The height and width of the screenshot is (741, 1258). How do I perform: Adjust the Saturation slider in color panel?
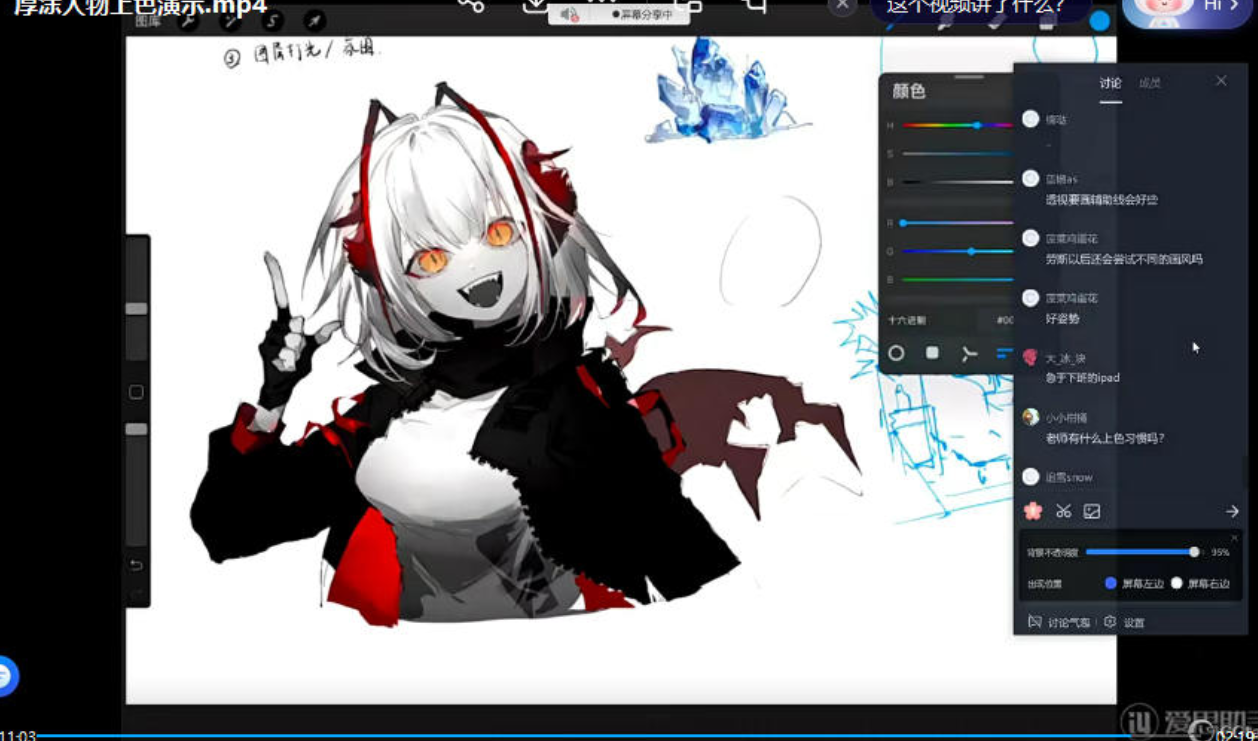coord(958,153)
